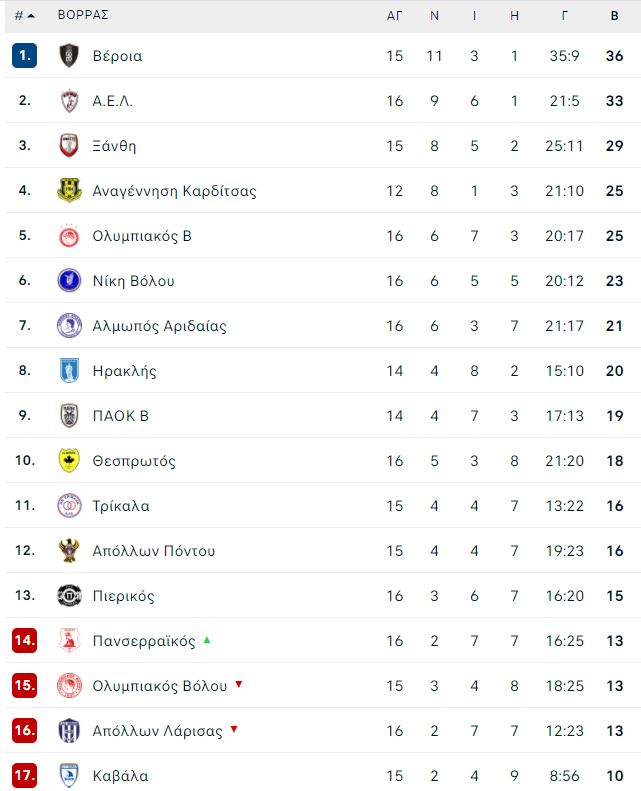Viewport: 641px width, 791px height.
Task: Sort by the ΑΓ matches column
Action: [x=394, y=16]
